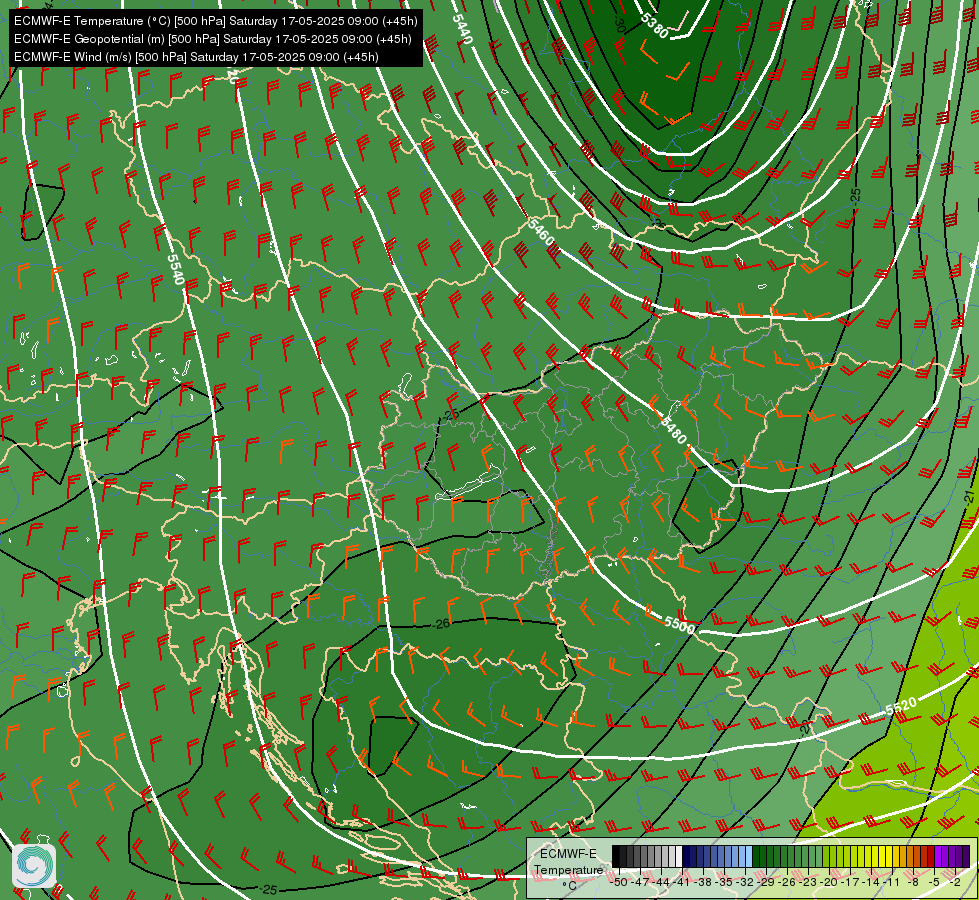
Task: Click the ECMWF-E Temperature 500 hPa title line
Action: (215, 21)
